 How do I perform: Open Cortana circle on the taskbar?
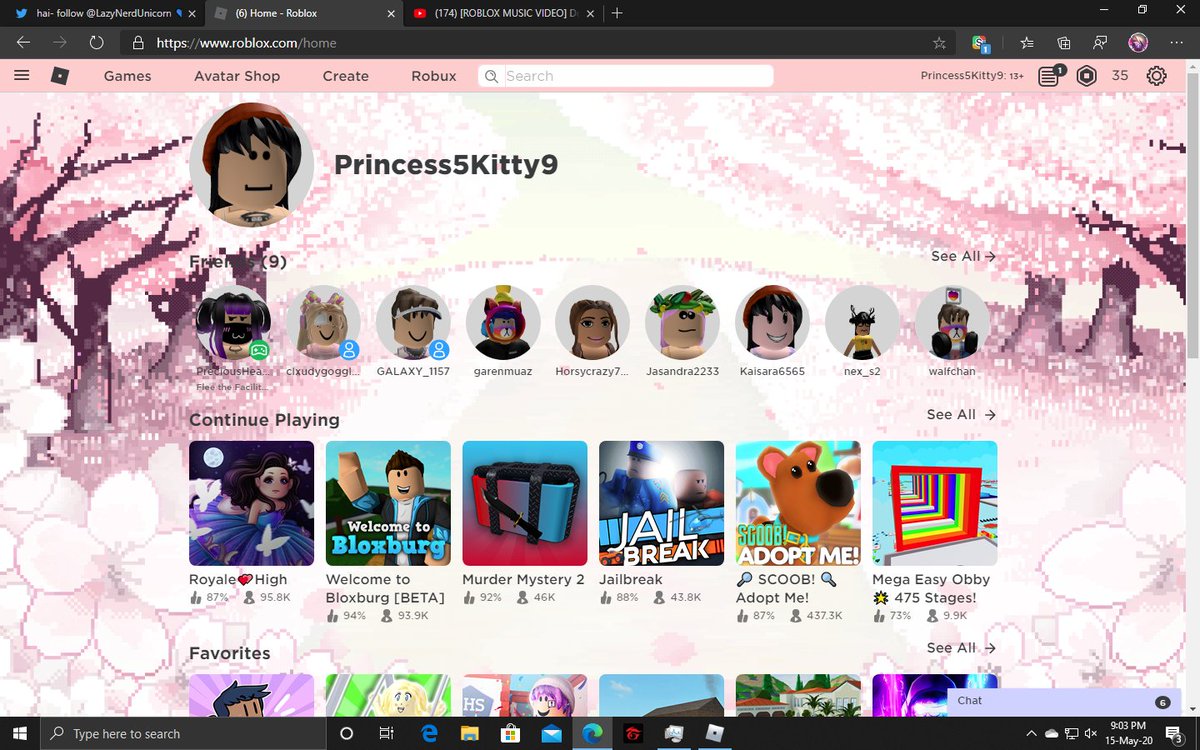[347, 733]
